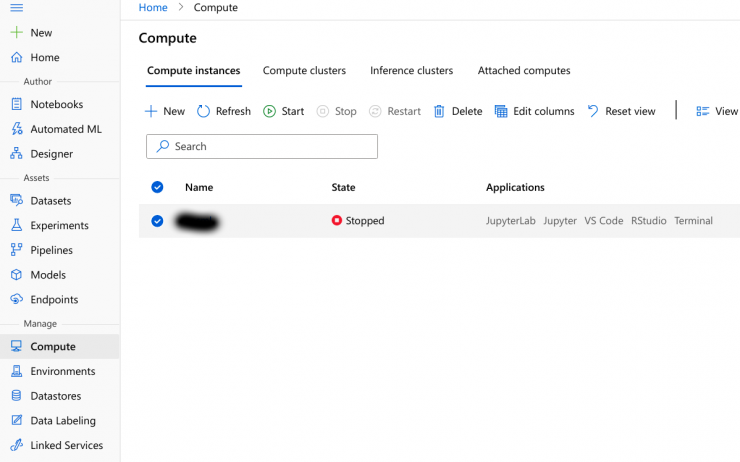740x462 pixels.
Task: Open Data Labeling section
Action: click(62, 421)
